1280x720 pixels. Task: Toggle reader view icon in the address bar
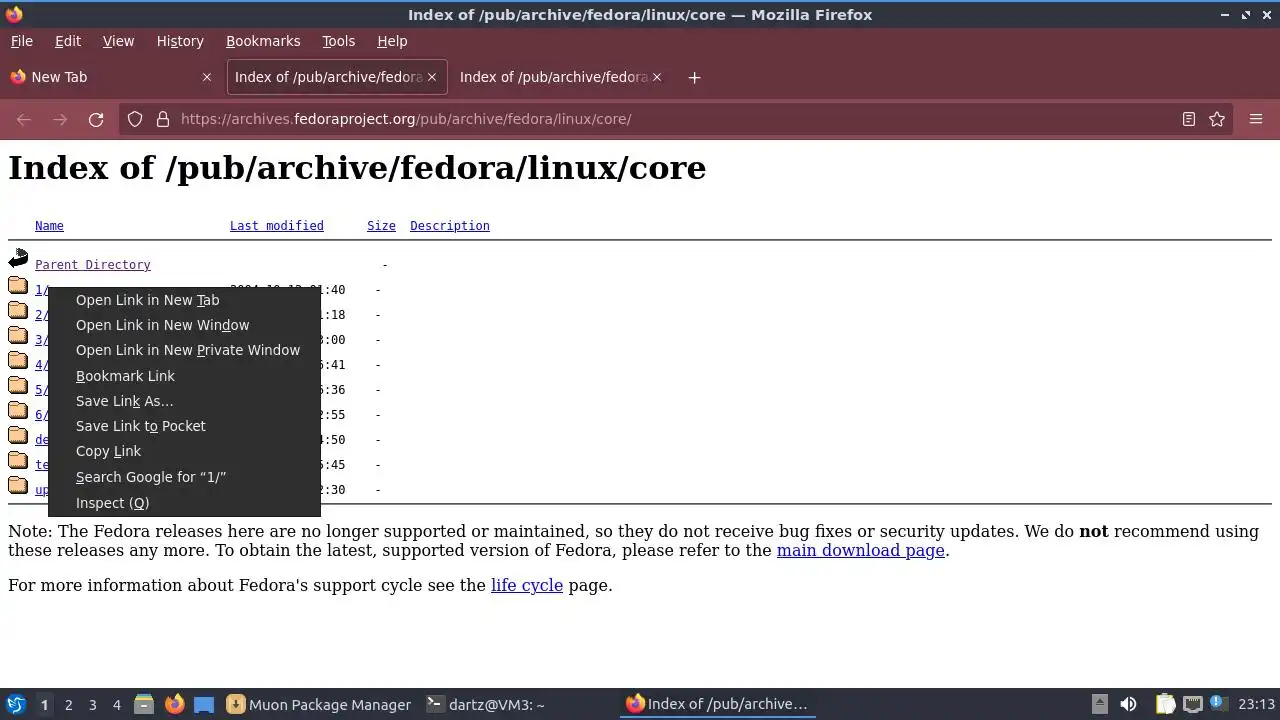pos(1189,119)
